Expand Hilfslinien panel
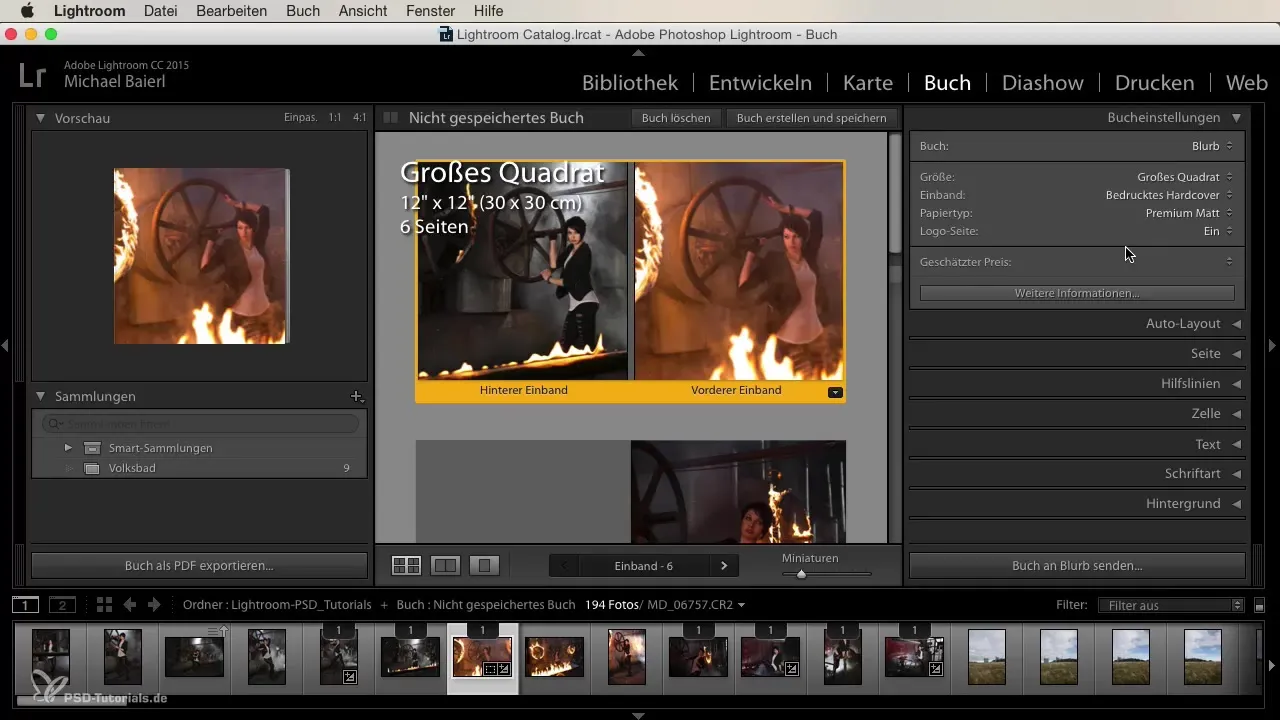Image resolution: width=1280 pixels, height=720 pixels. pyautogui.click(x=1237, y=384)
